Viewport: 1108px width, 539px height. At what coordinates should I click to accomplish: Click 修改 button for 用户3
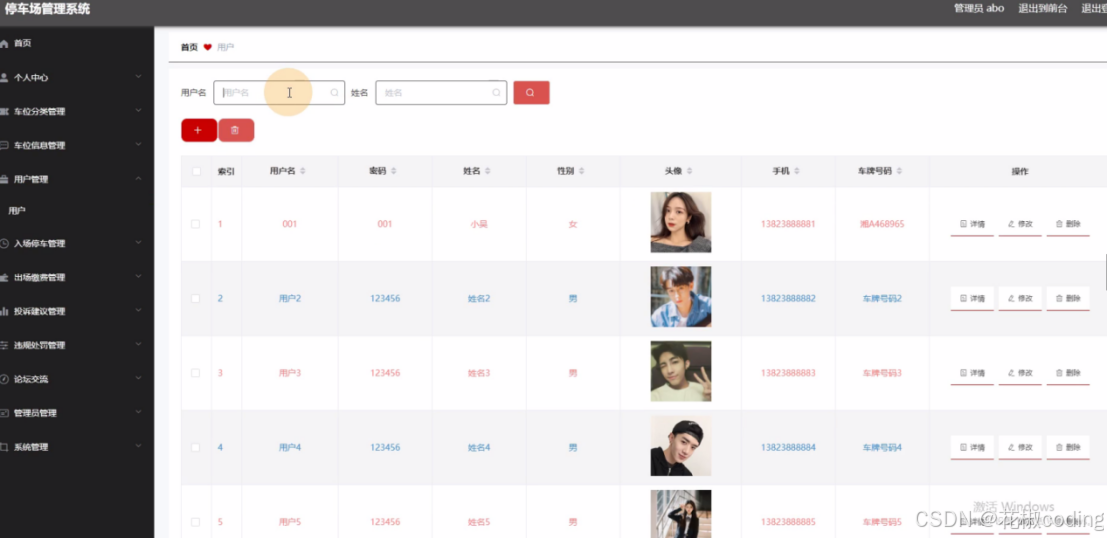(1020, 373)
